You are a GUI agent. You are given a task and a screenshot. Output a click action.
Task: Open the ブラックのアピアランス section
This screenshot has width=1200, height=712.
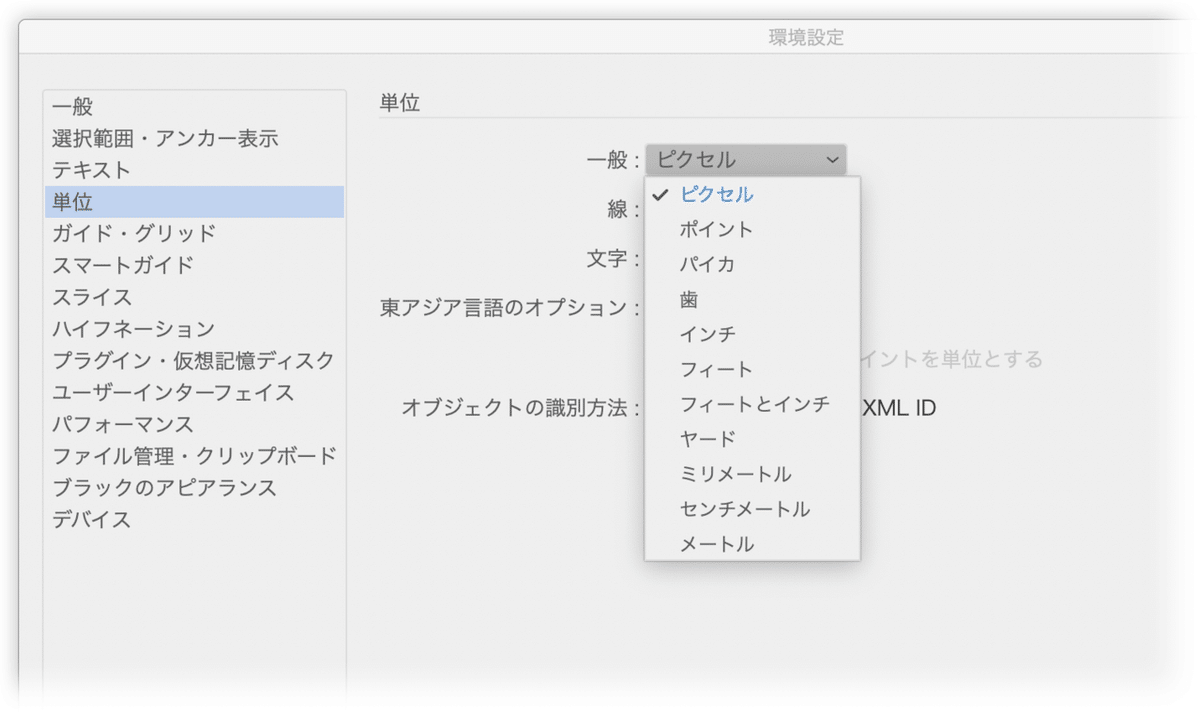pos(164,489)
